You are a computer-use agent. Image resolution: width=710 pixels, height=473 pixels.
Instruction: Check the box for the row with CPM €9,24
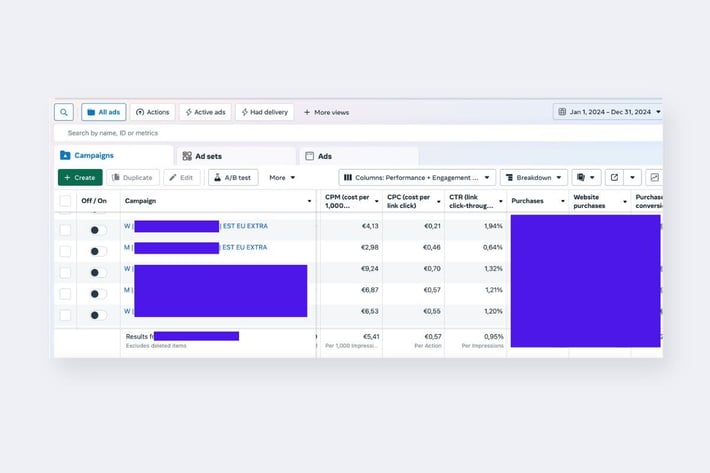(65, 272)
